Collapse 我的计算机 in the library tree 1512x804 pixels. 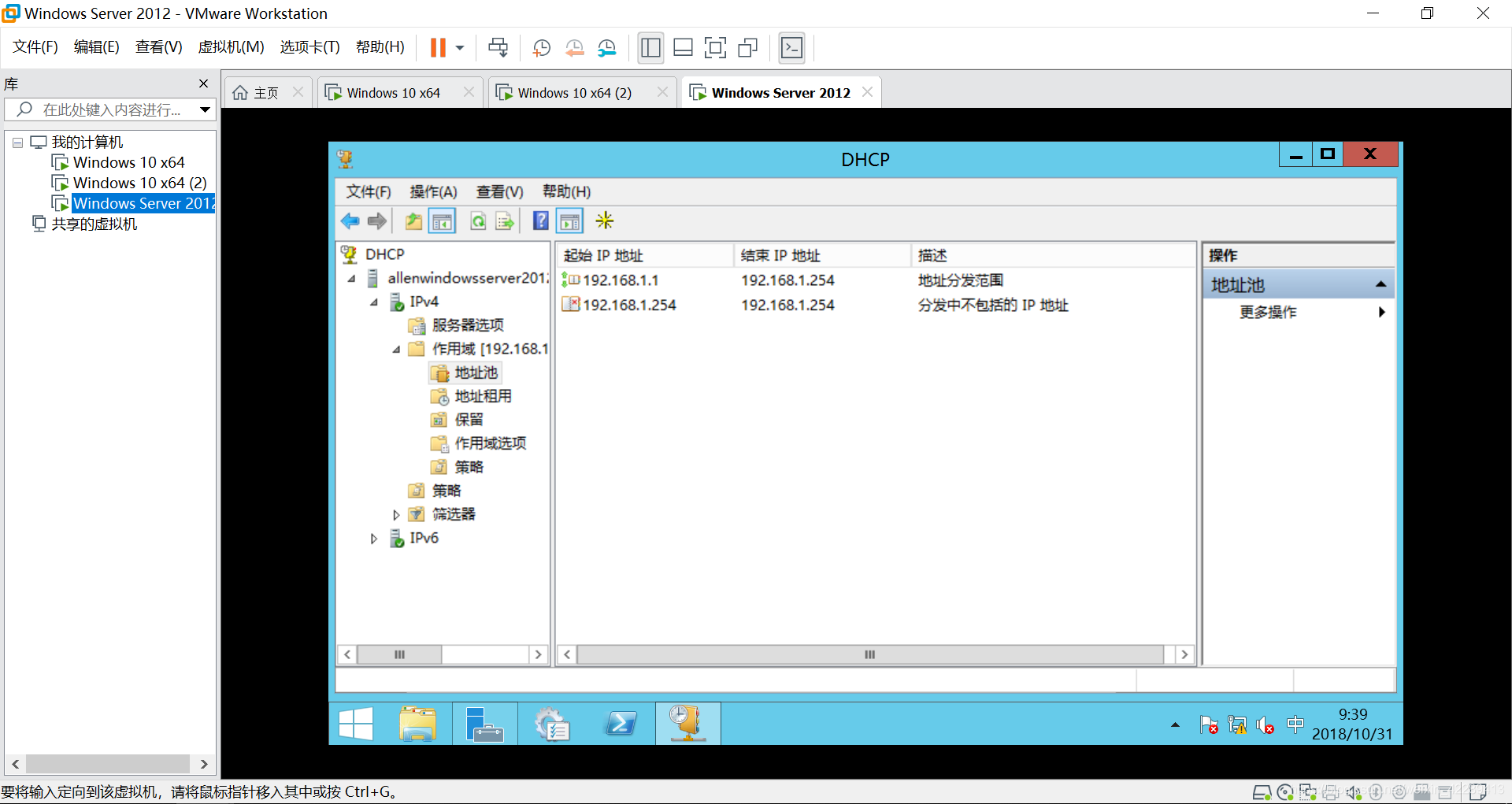[17, 143]
